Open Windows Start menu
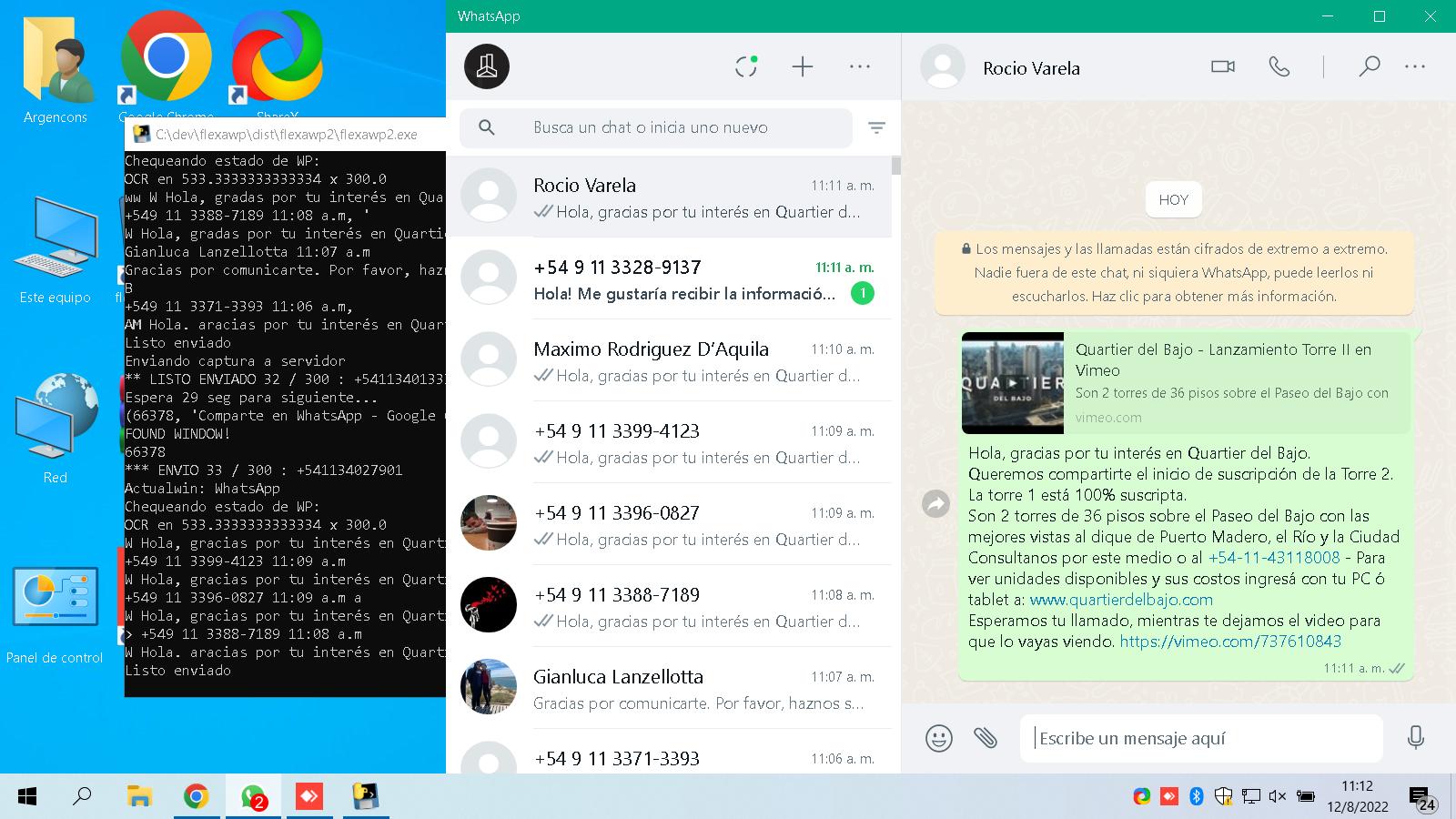Image resolution: width=1456 pixels, height=819 pixels. click(x=27, y=797)
